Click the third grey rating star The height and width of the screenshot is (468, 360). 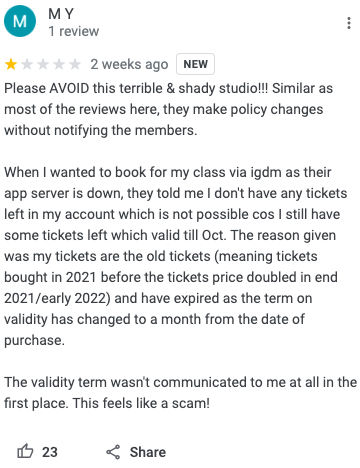(x=43, y=64)
